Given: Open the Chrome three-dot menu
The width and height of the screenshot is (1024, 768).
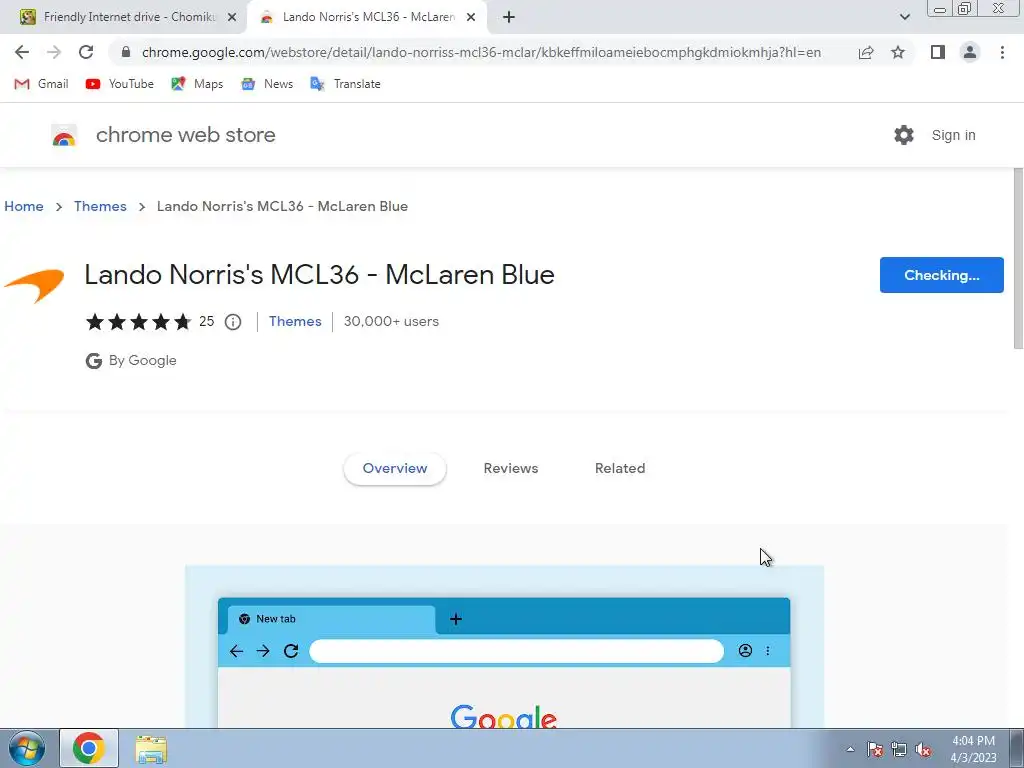Looking at the screenshot, I should tap(1002, 52).
